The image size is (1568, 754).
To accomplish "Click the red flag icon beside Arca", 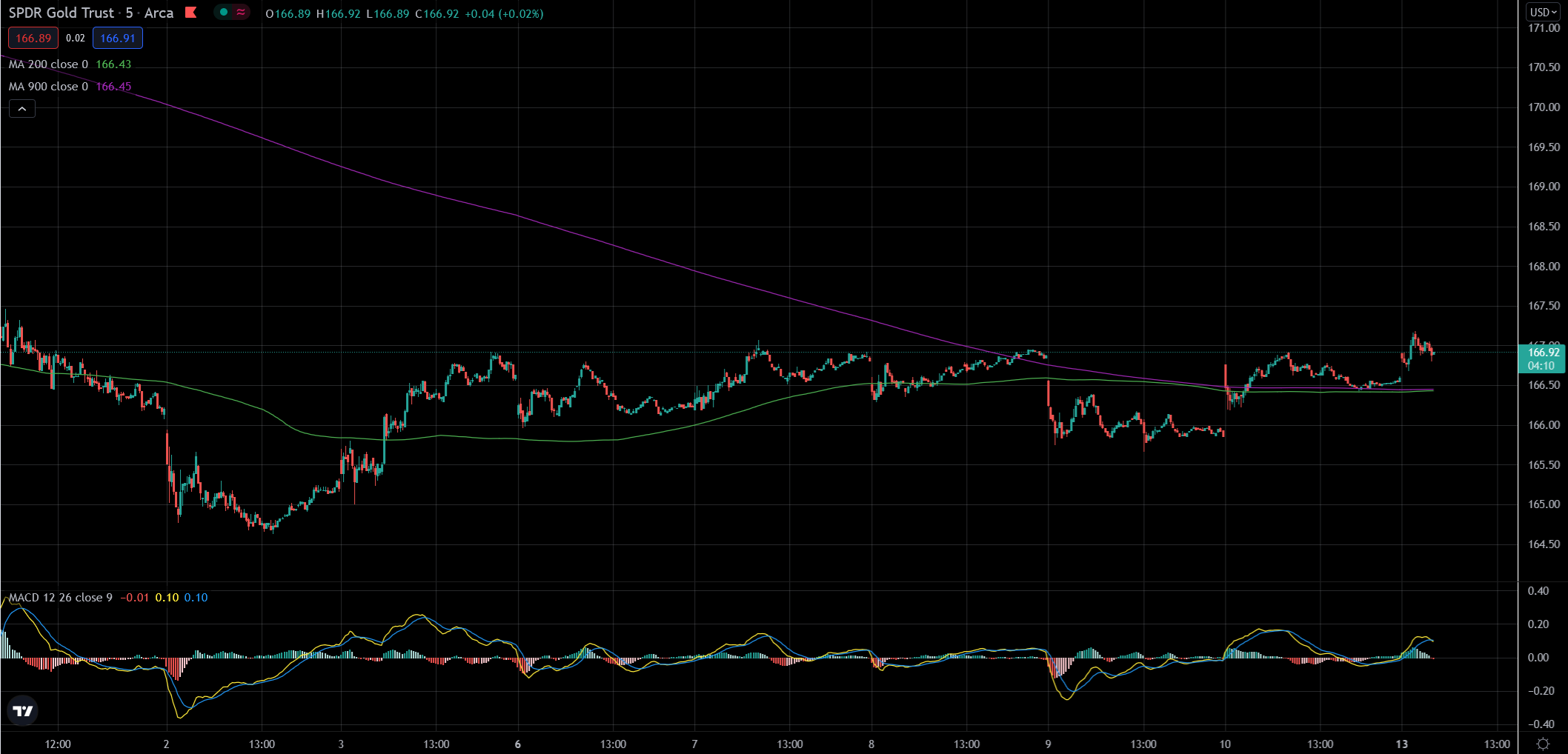I will [x=191, y=12].
